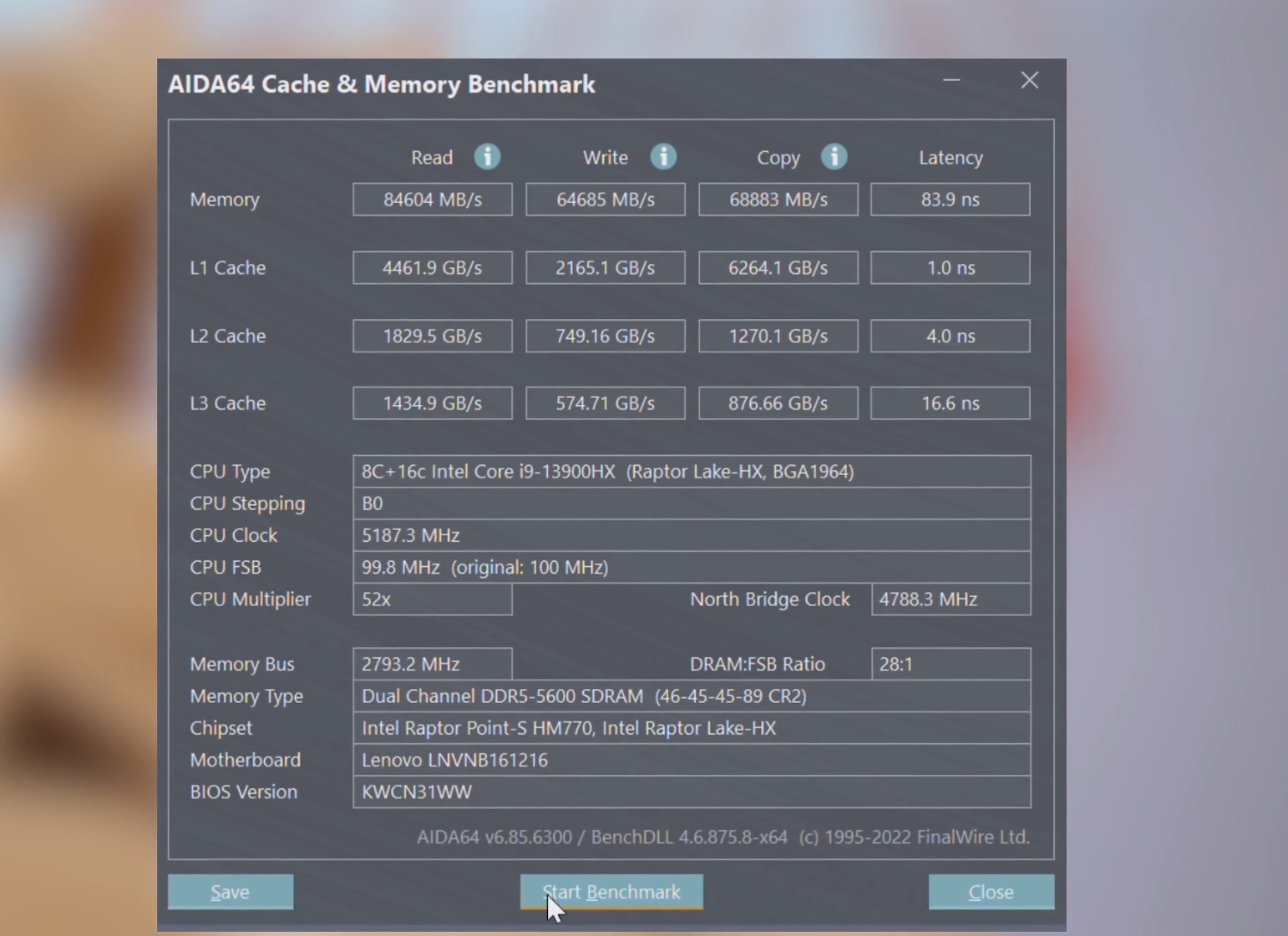This screenshot has width=1288, height=936.
Task: Click the Close button at bottom
Action: pos(991,892)
